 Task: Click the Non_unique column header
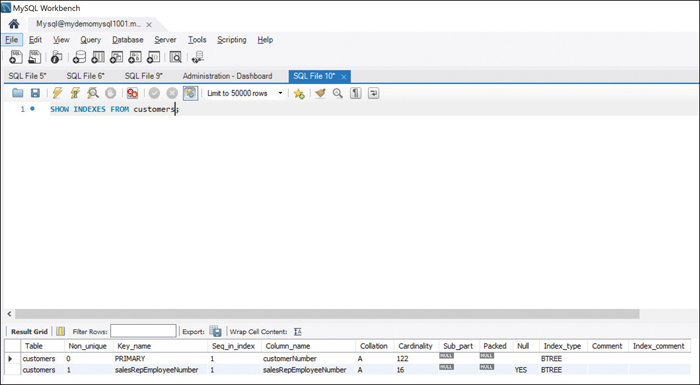88,346
